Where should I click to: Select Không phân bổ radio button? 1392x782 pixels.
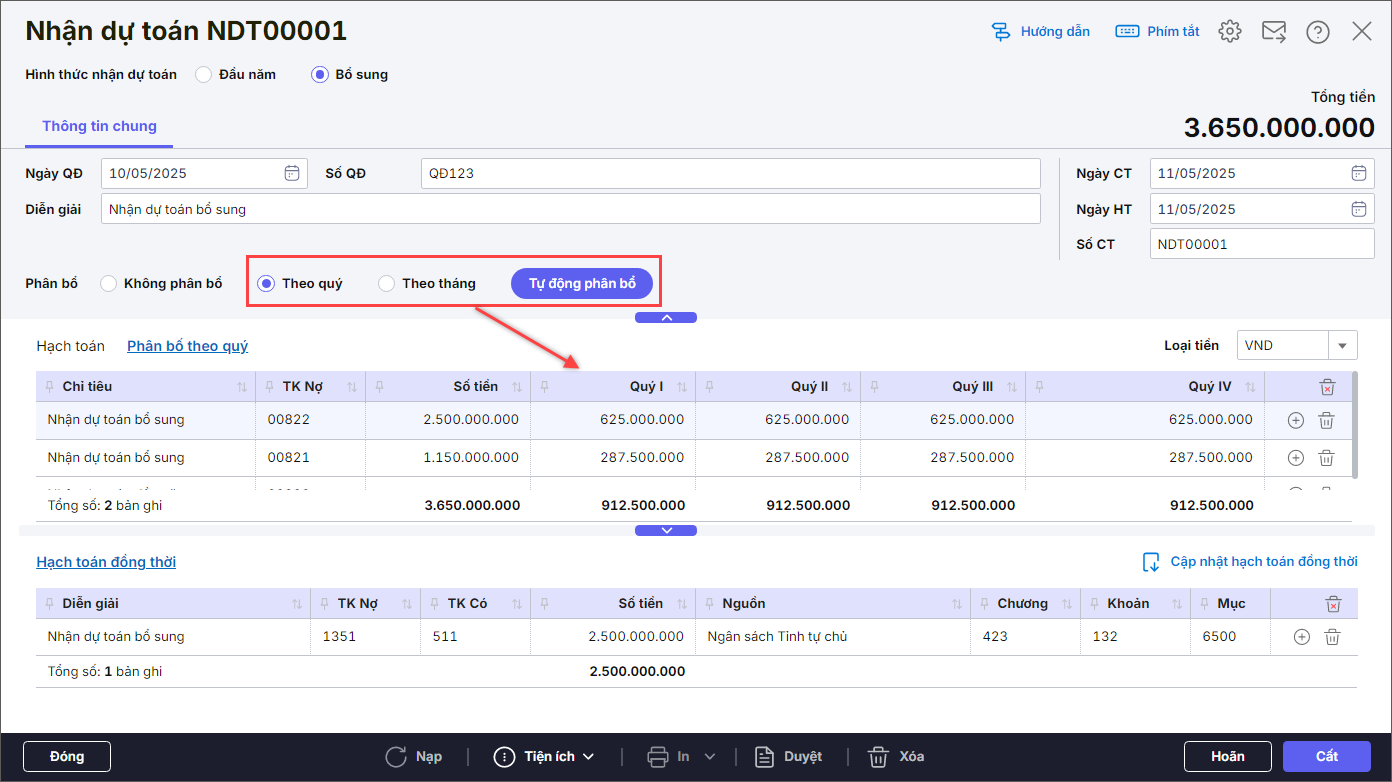click(109, 284)
